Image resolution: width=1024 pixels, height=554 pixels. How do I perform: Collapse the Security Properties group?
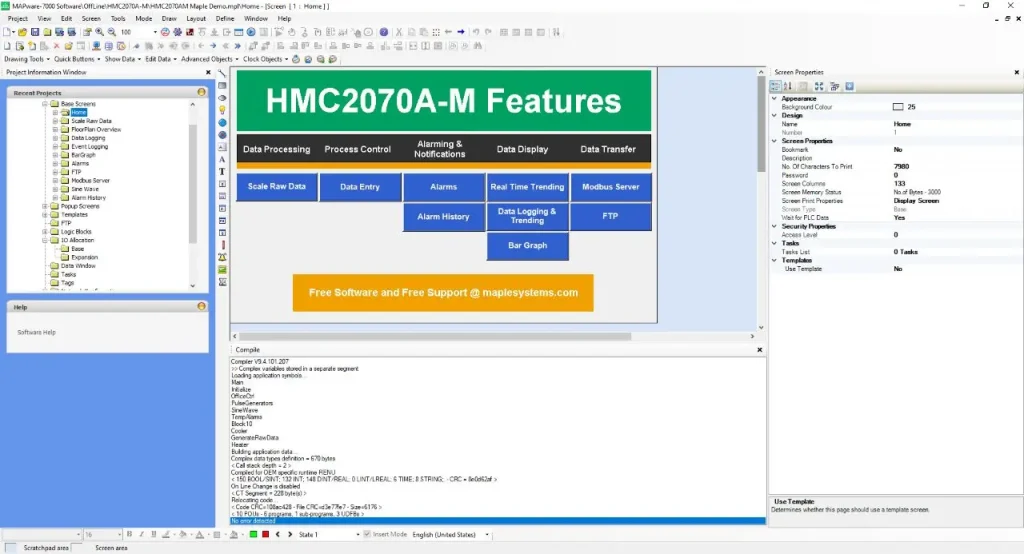point(775,226)
